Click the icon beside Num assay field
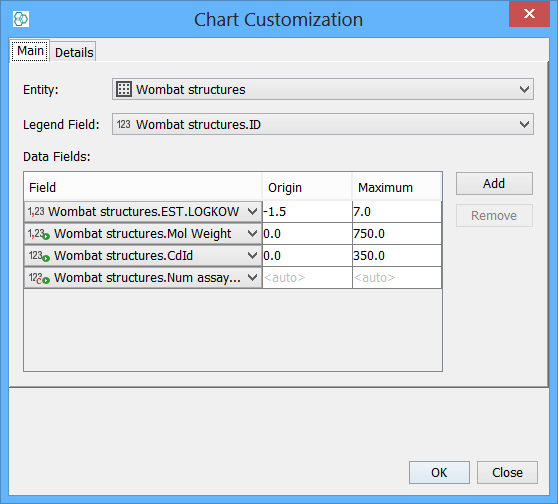The height and width of the screenshot is (504, 558). pyautogui.click(x=39, y=278)
